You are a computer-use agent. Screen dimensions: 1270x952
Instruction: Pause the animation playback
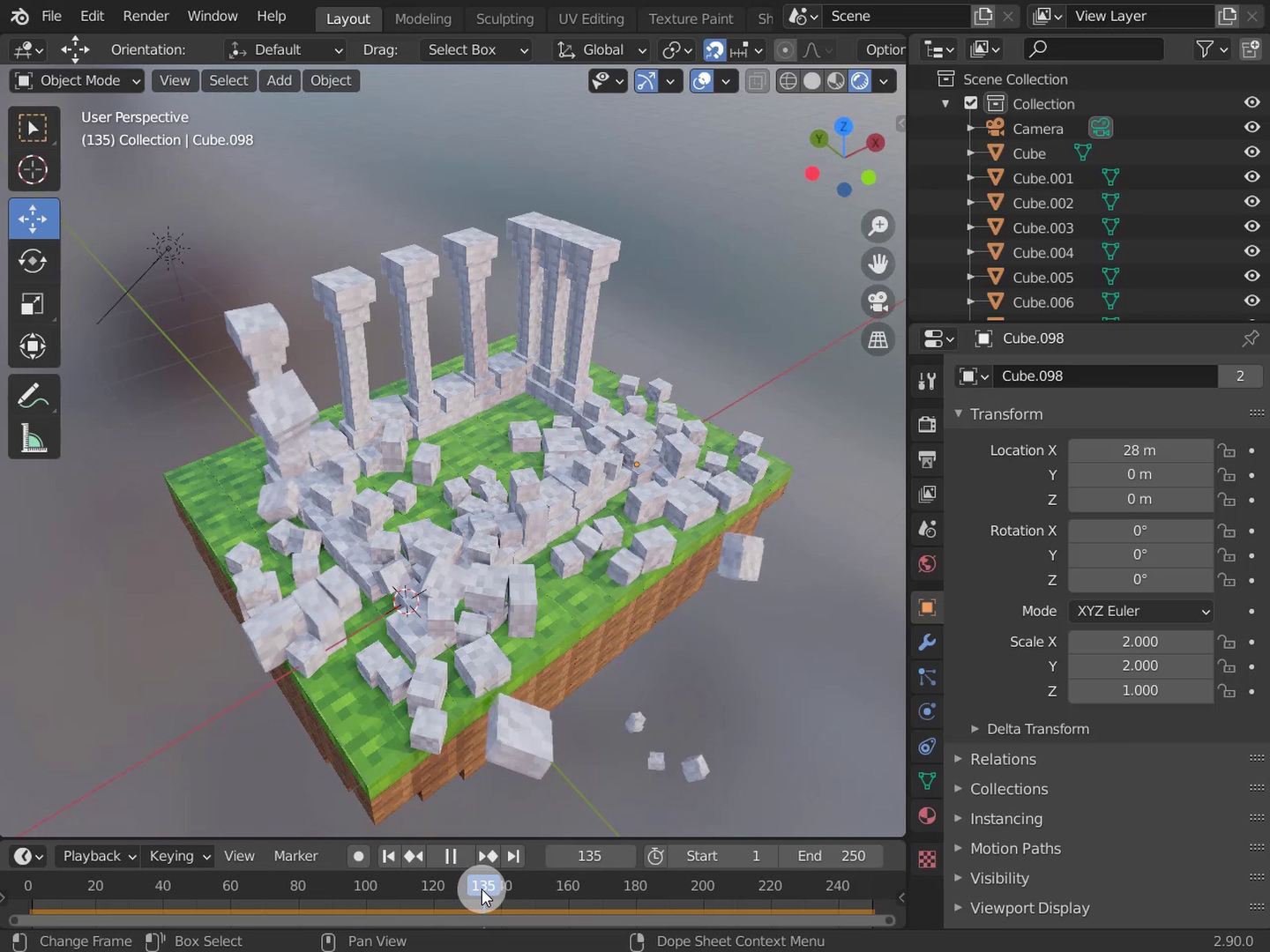(x=451, y=856)
